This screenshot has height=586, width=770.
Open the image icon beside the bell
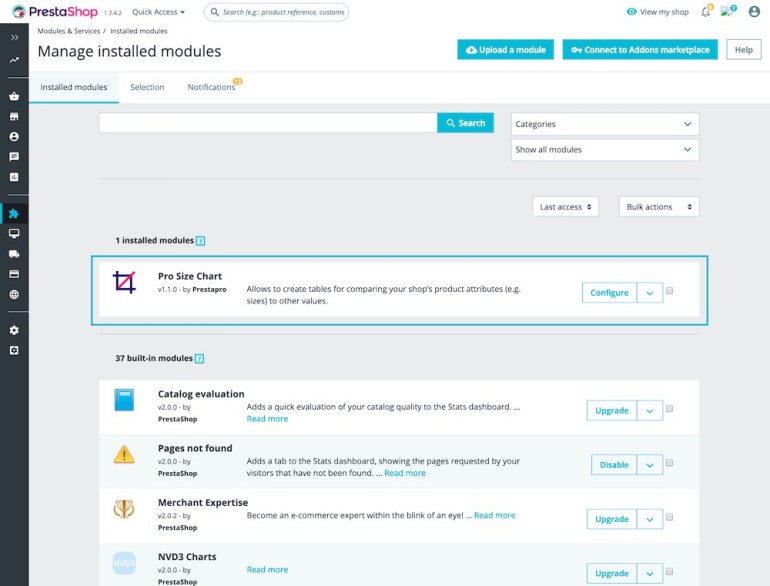(728, 11)
